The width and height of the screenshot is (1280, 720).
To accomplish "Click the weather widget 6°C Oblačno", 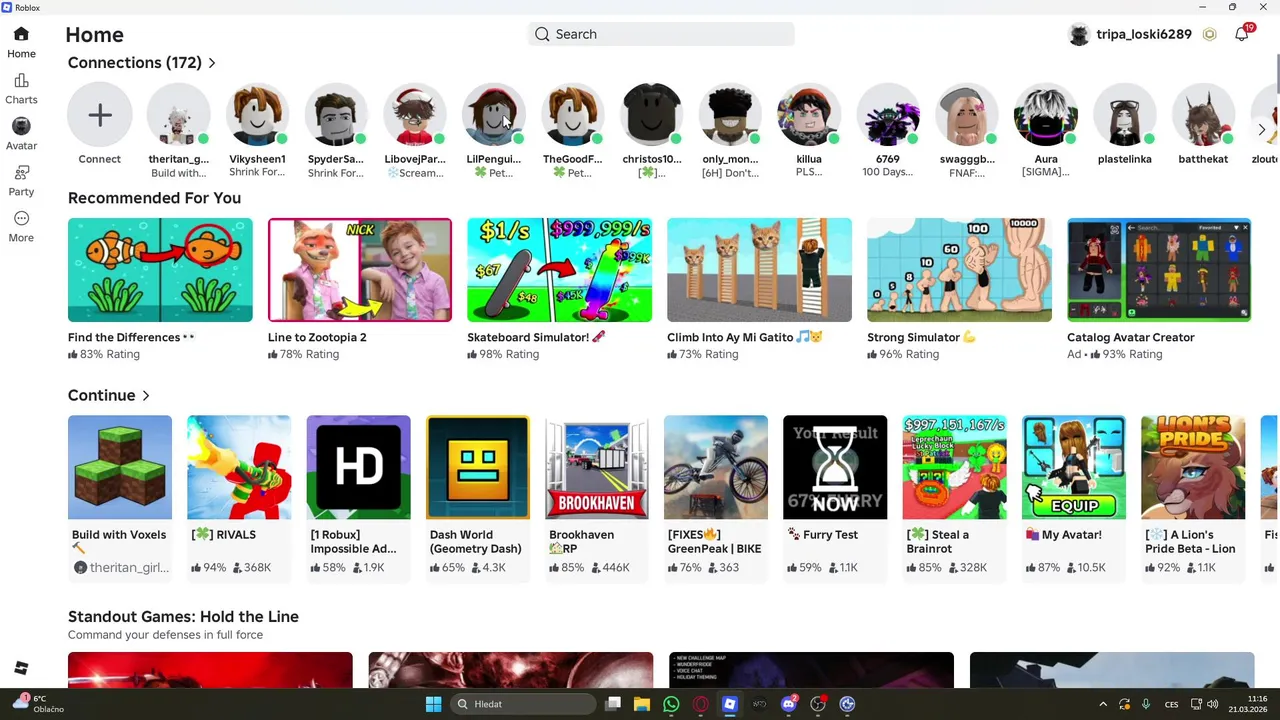I will [38, 704].
